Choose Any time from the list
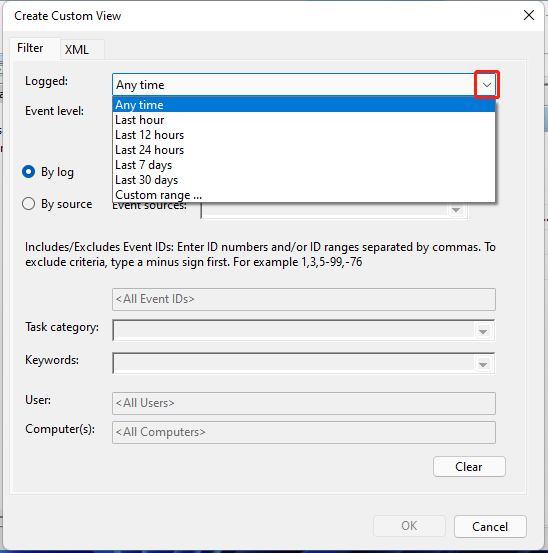 [x=304, y=105]
